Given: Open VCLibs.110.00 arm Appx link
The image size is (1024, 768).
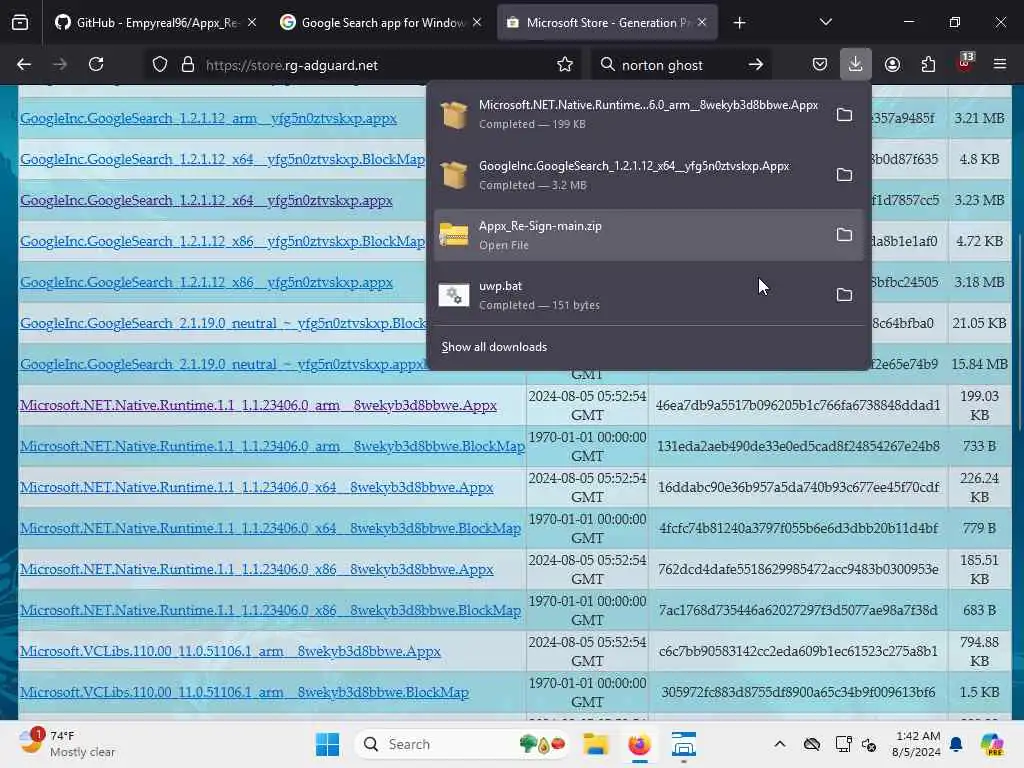Looking at the screenshot, I should pos(230,652).
